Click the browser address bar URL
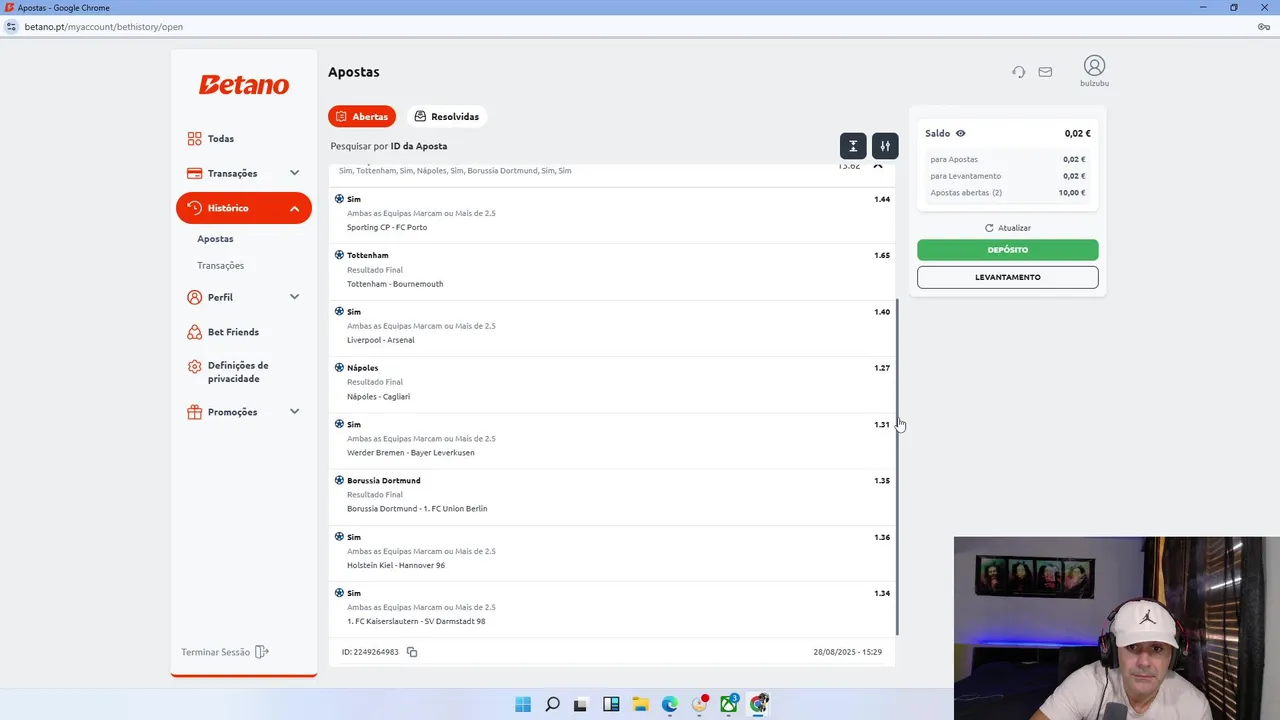 (104, 27)
